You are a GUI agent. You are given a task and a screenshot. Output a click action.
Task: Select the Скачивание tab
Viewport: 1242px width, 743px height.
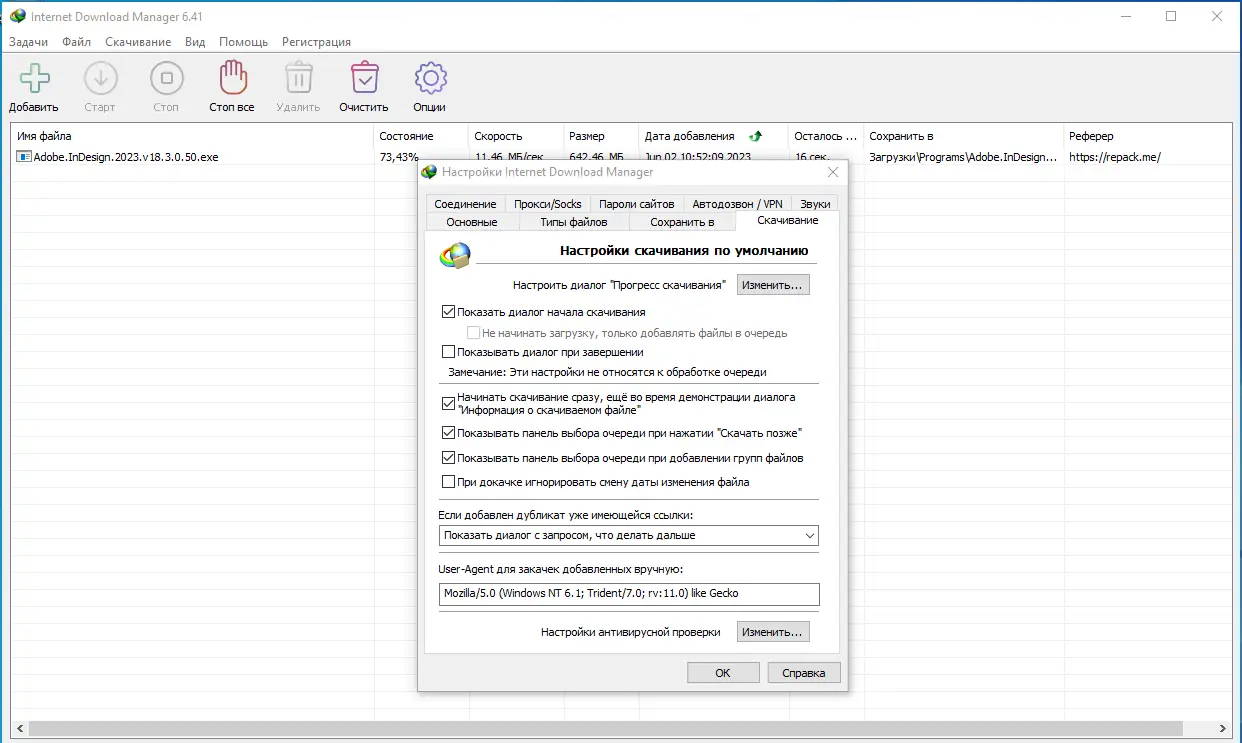tap(788, 220)
